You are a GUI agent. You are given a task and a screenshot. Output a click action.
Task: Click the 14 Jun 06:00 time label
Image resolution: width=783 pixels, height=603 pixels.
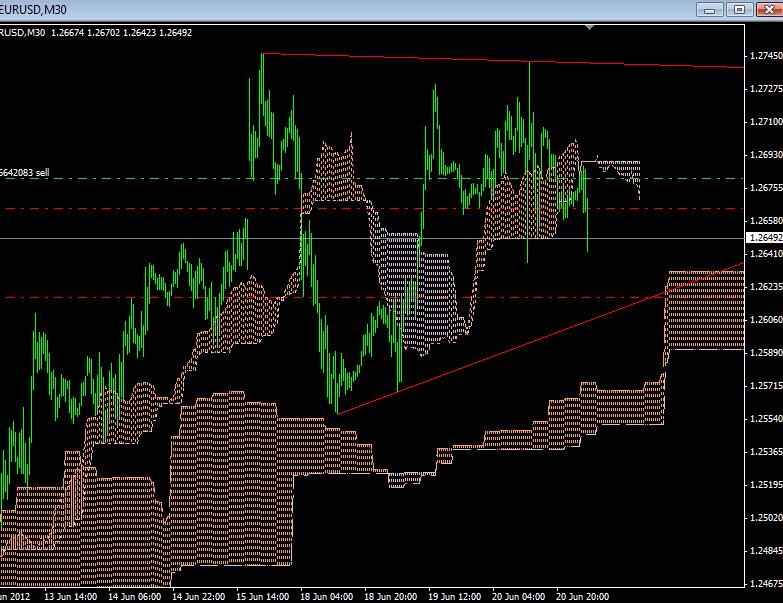coord(135,597)
